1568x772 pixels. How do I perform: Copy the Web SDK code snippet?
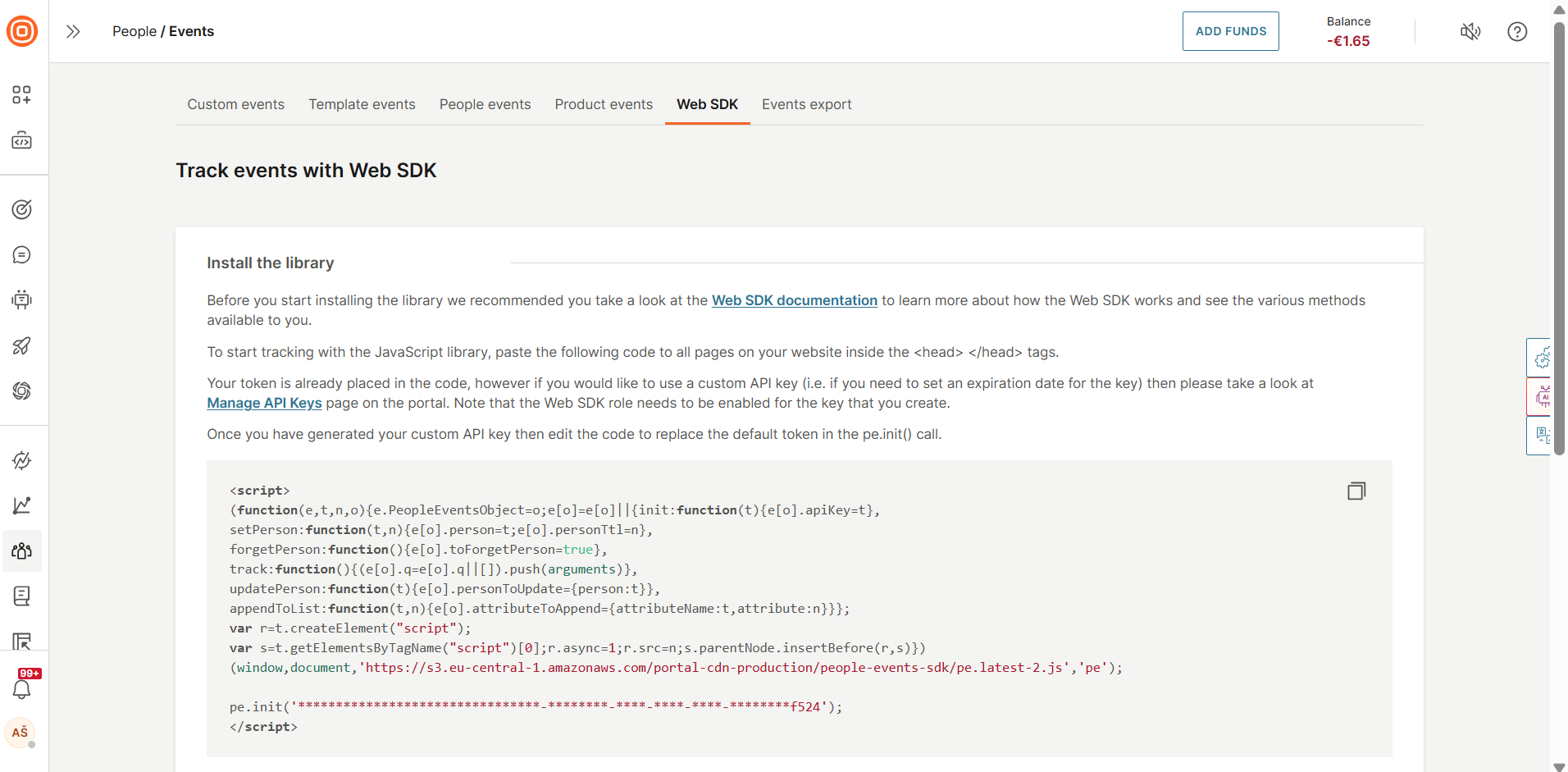[x=1356, y=490]
